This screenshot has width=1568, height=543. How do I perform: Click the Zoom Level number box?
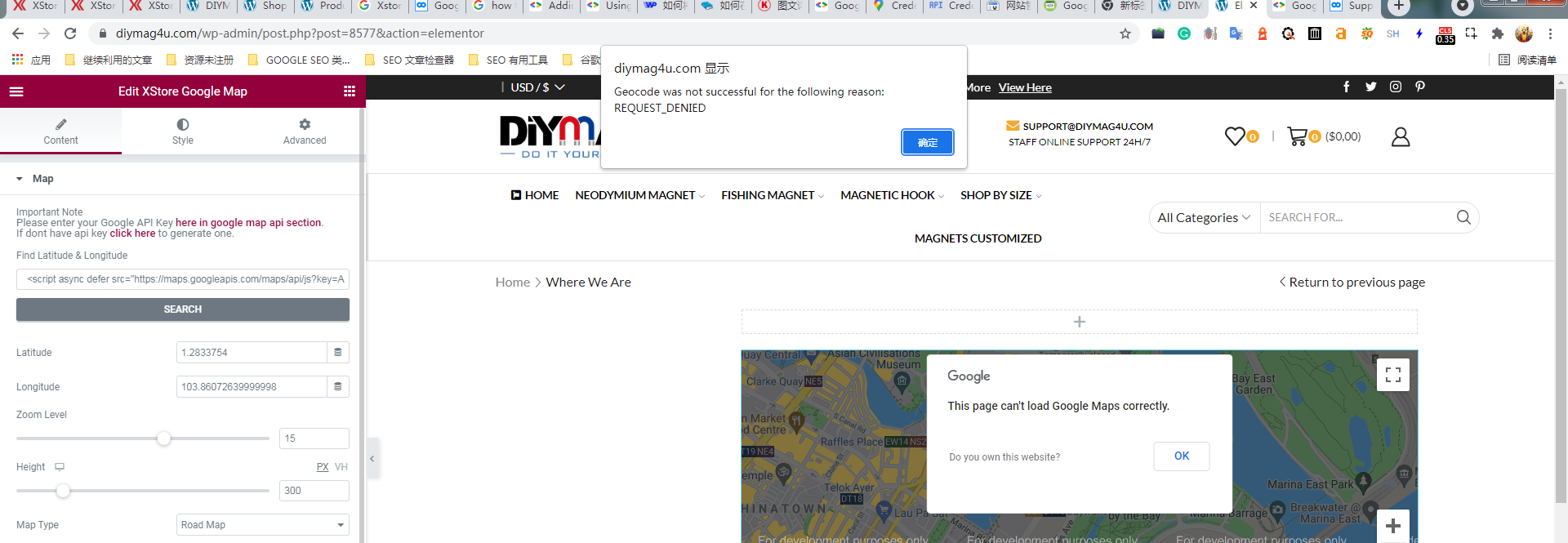pyautogui.click(x=314, y=438)
